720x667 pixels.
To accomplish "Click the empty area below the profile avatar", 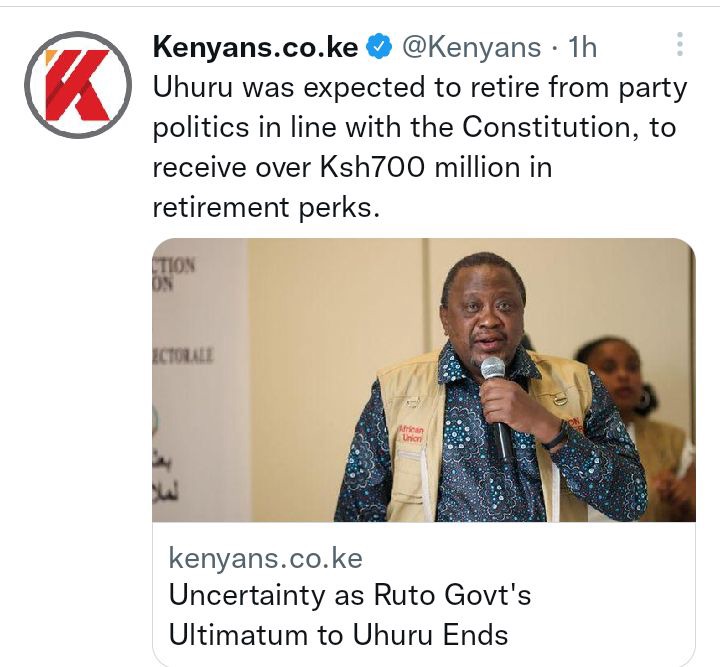I will (x=78, y=390).
